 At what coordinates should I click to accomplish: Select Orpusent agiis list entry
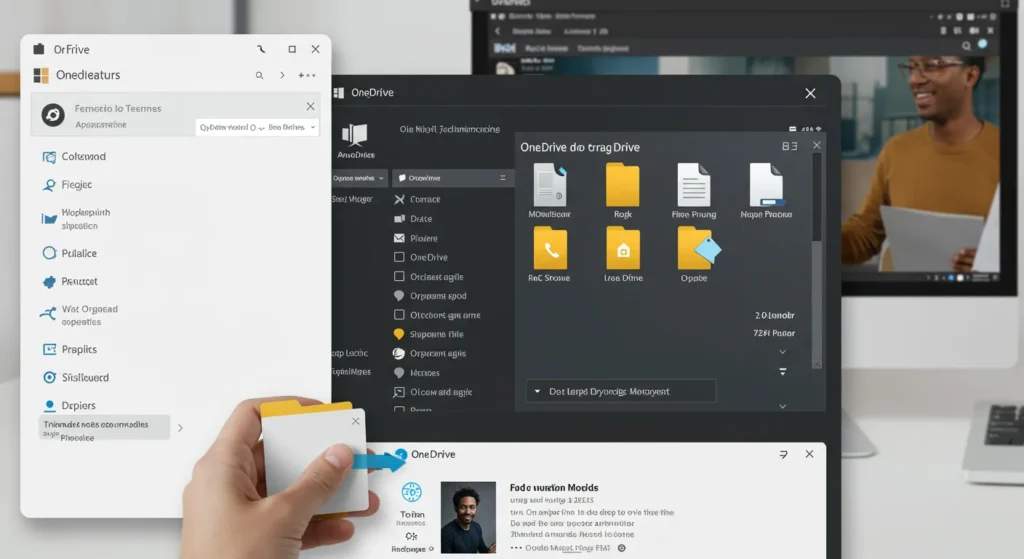coord(430,353)
